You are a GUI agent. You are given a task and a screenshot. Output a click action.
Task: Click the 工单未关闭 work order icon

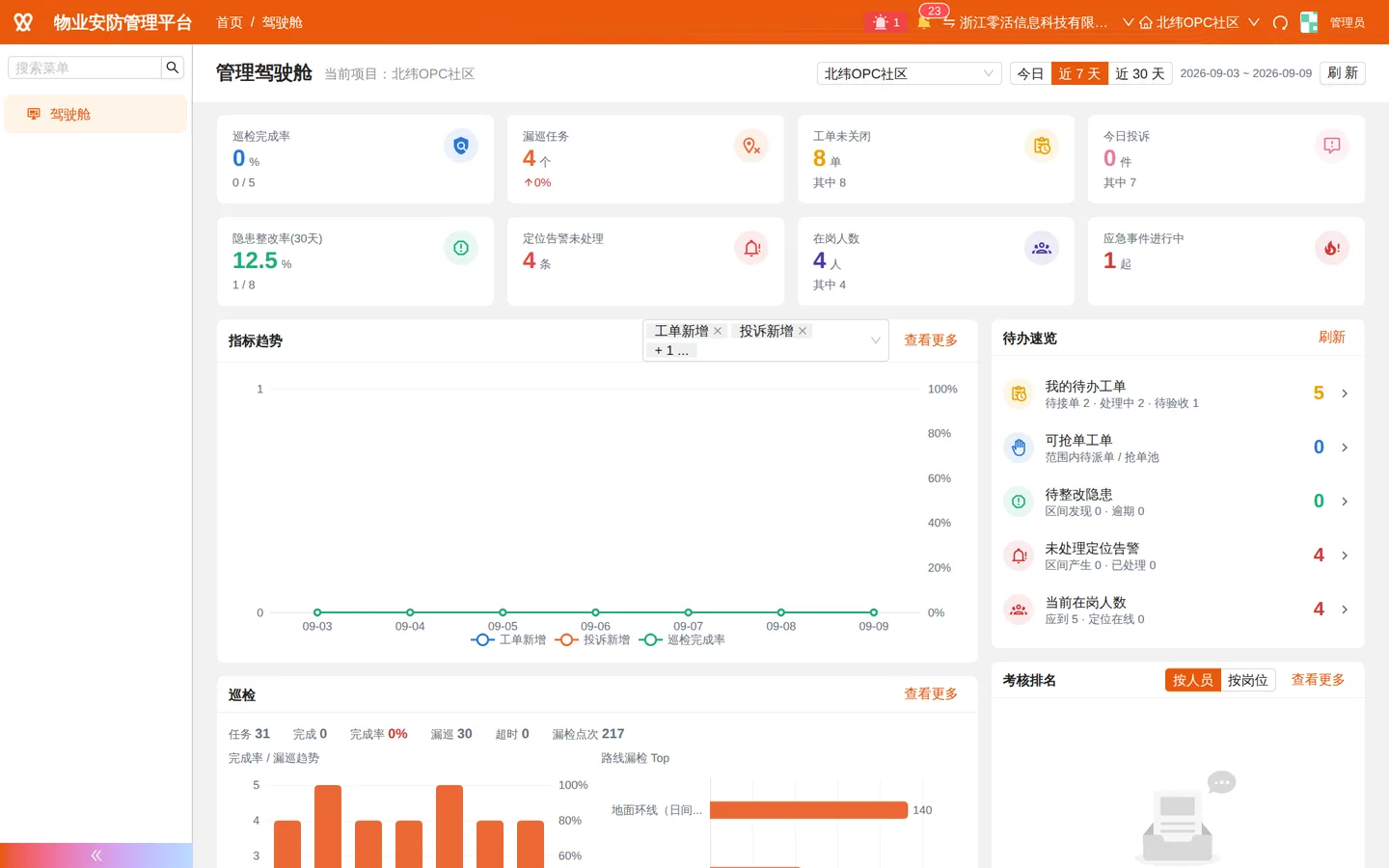[x=1042, y=146]
